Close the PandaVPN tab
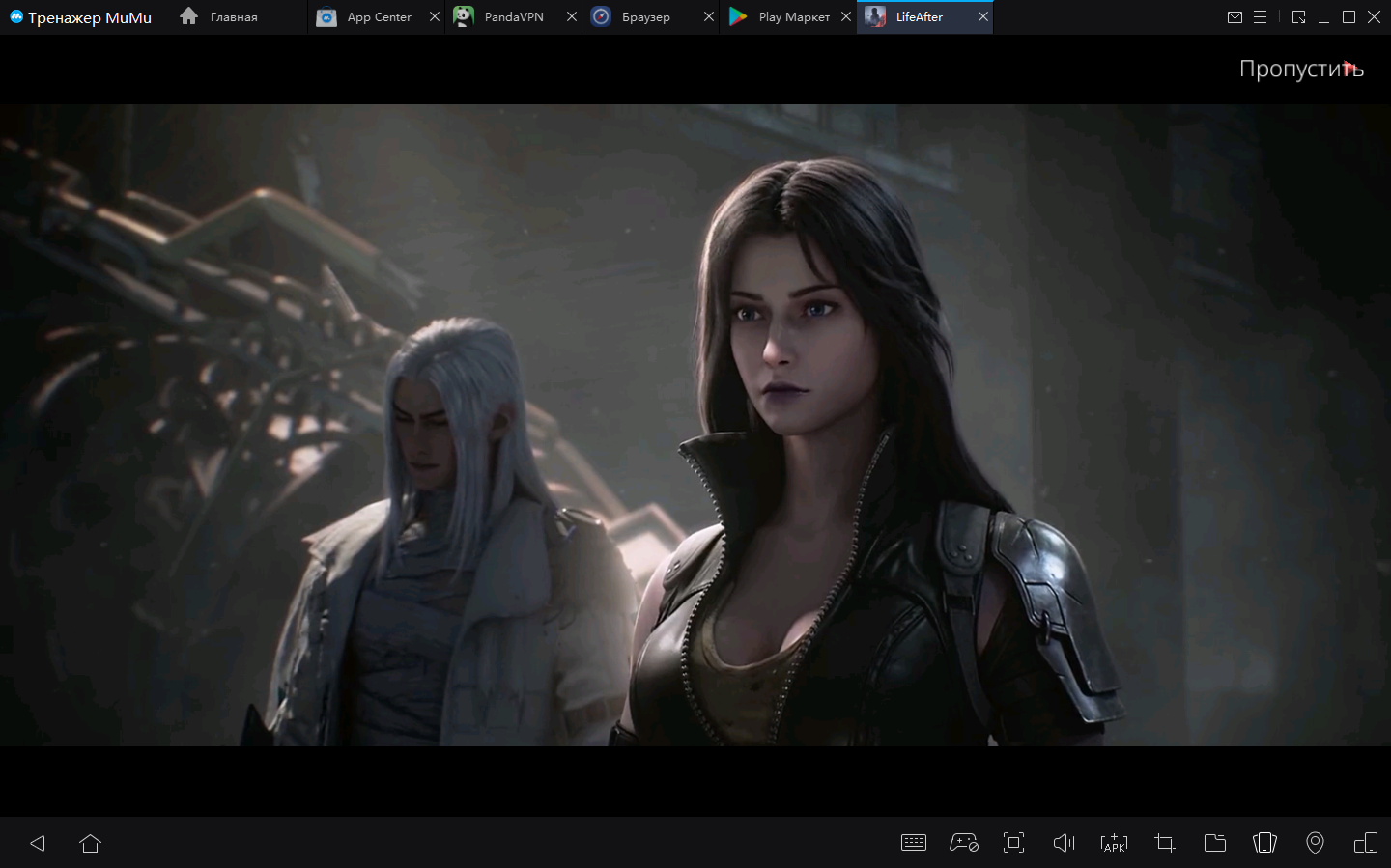The width and height of the screenshot is (1391, 868). [x=572, y=17]
